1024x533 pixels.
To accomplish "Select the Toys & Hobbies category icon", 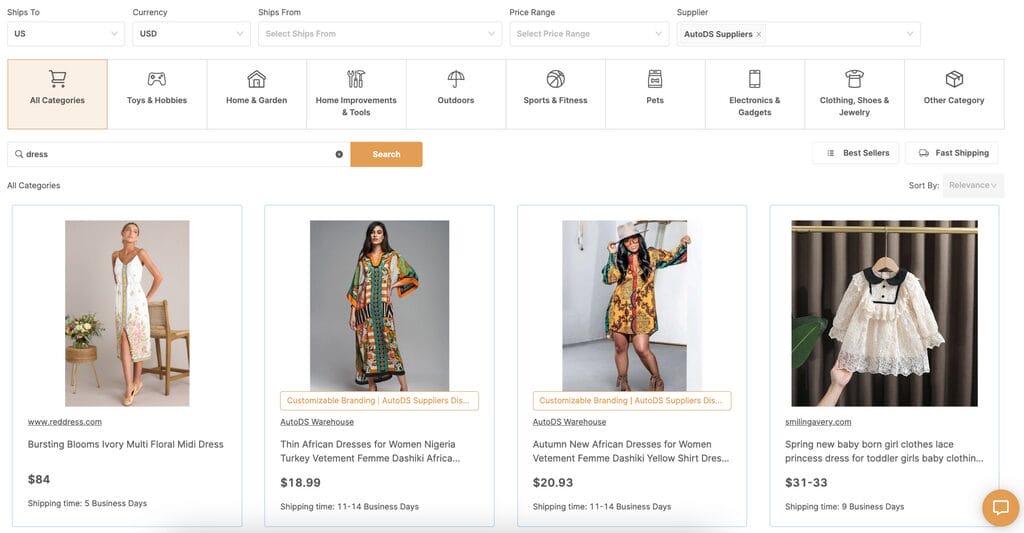I will (x=157, y=79).
